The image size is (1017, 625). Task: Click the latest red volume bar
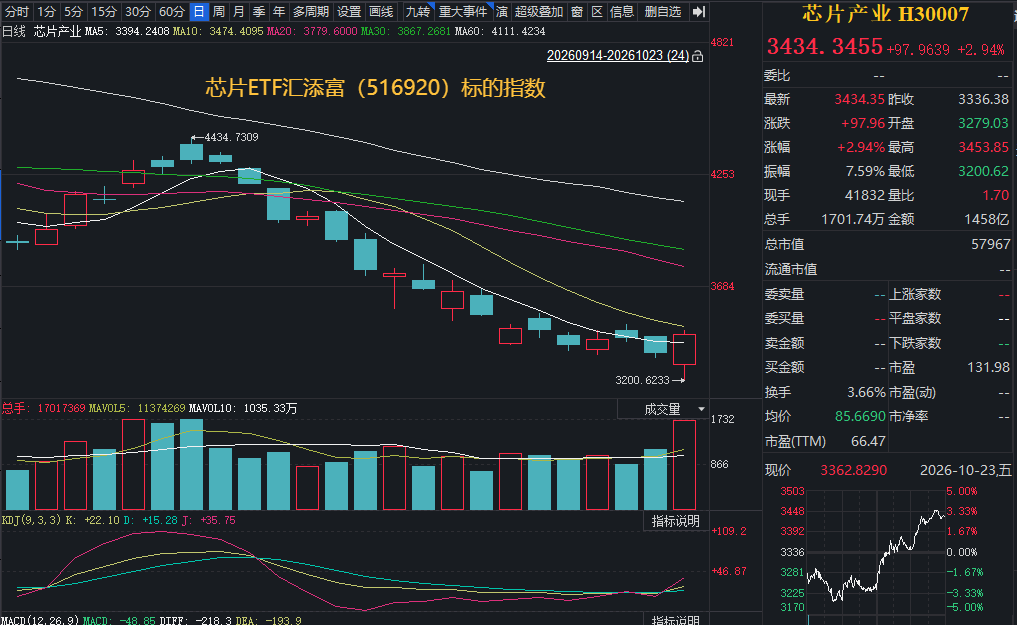684,465
